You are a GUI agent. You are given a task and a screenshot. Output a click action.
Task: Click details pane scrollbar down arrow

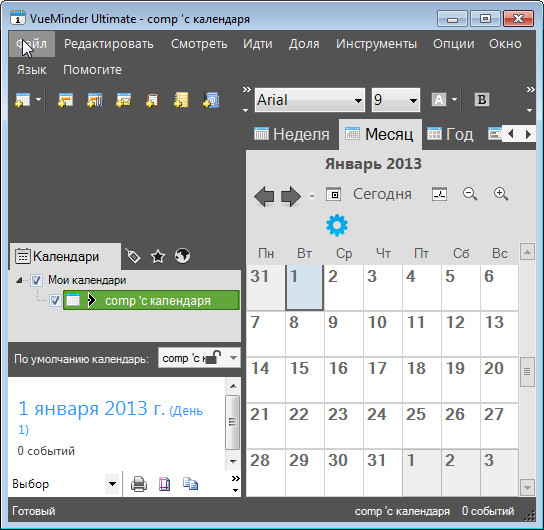[233, 461]
